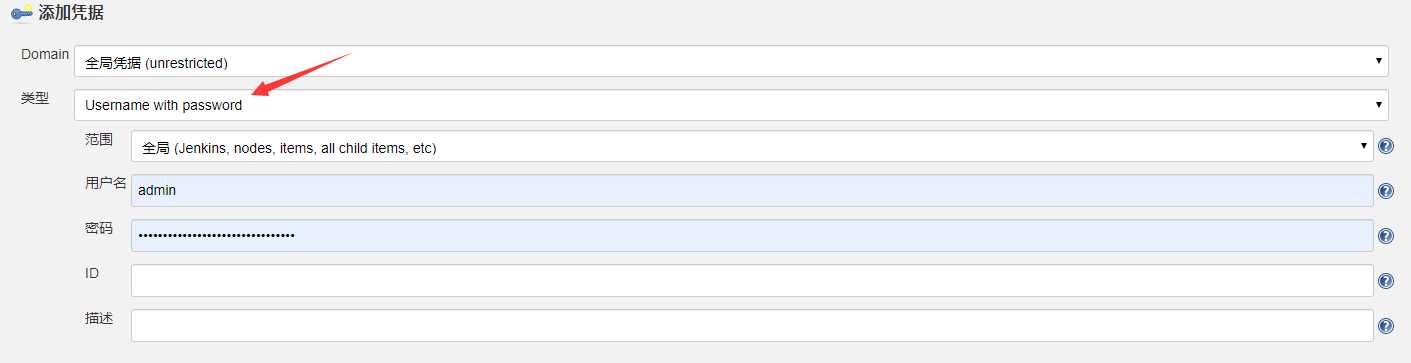Click the 'Domain' label text

pyautogui.click(x=45, y=54)
